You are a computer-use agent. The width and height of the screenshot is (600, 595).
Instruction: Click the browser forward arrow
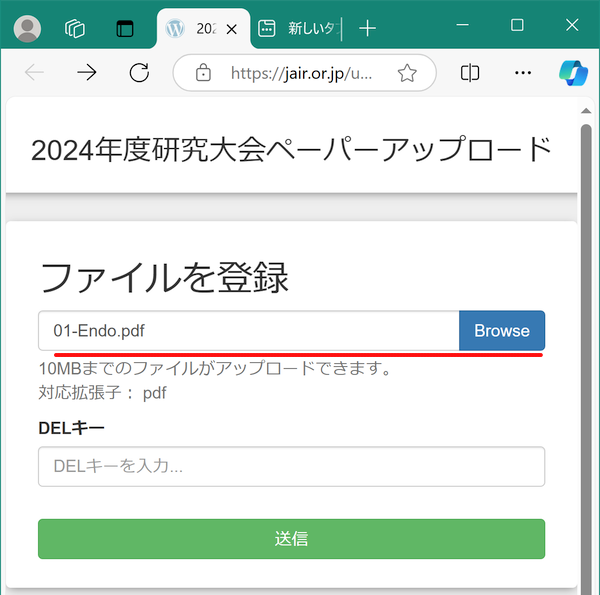87,73
